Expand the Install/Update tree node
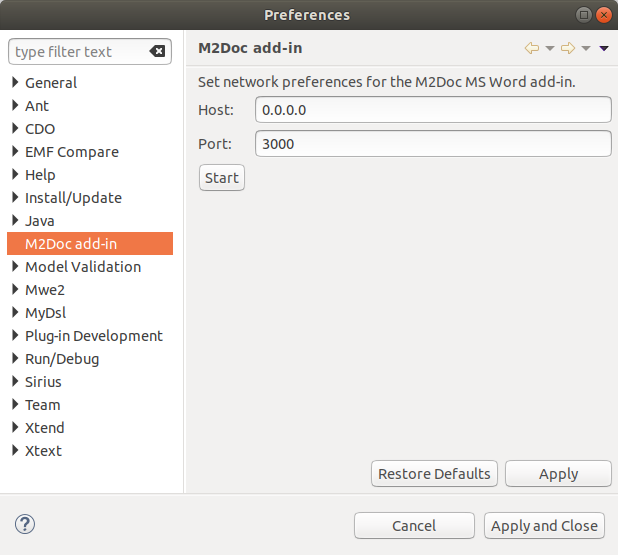 tap(15, 197)
